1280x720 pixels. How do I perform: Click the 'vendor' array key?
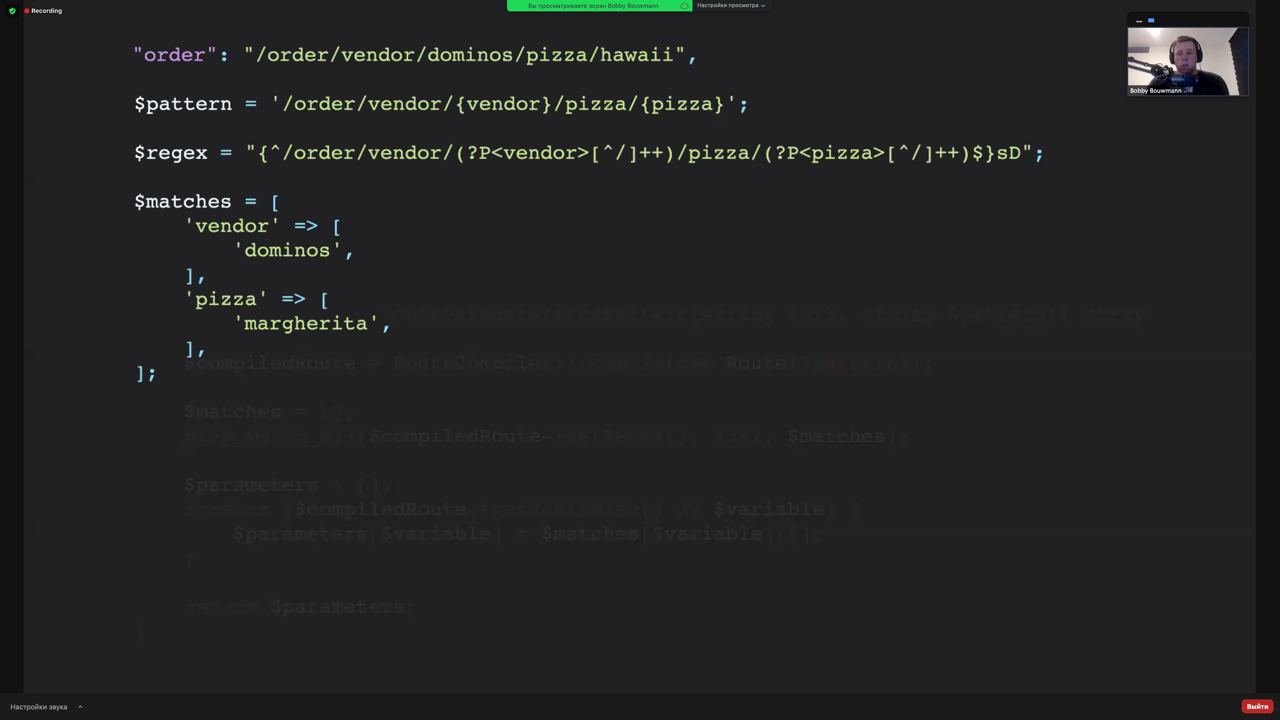tap(232, 226)
